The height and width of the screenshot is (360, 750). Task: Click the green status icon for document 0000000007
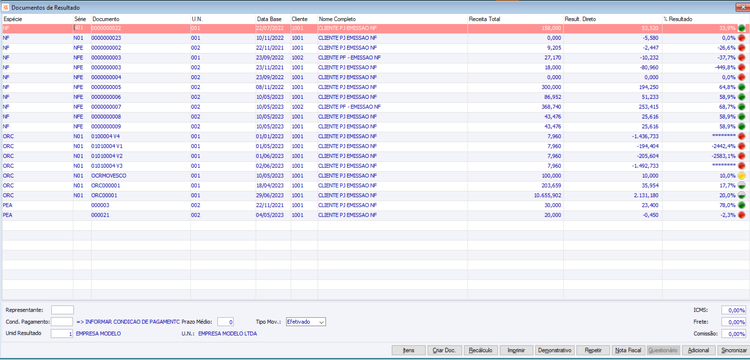(741, 107)
